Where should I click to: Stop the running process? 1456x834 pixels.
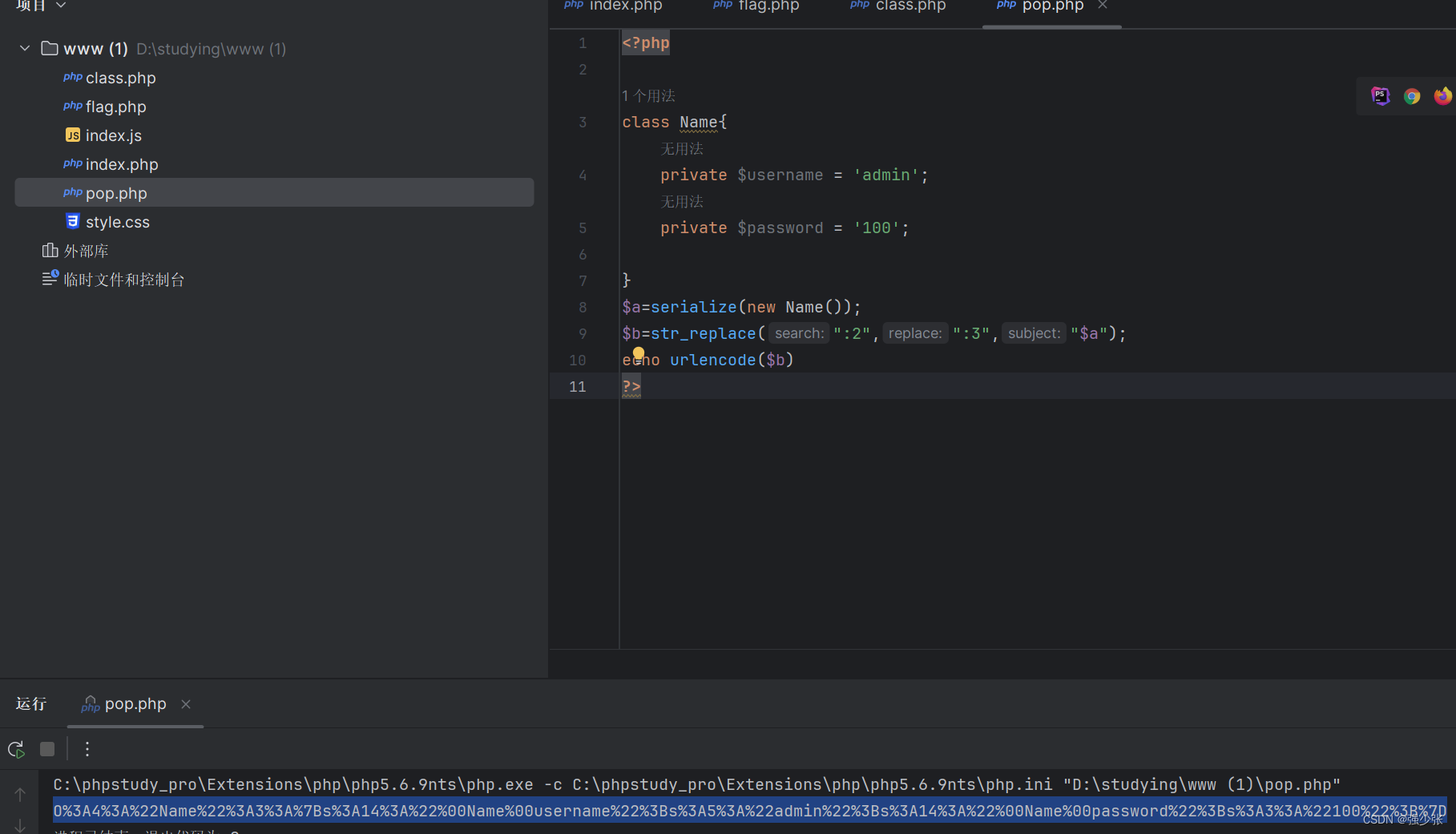coord(47,749)
